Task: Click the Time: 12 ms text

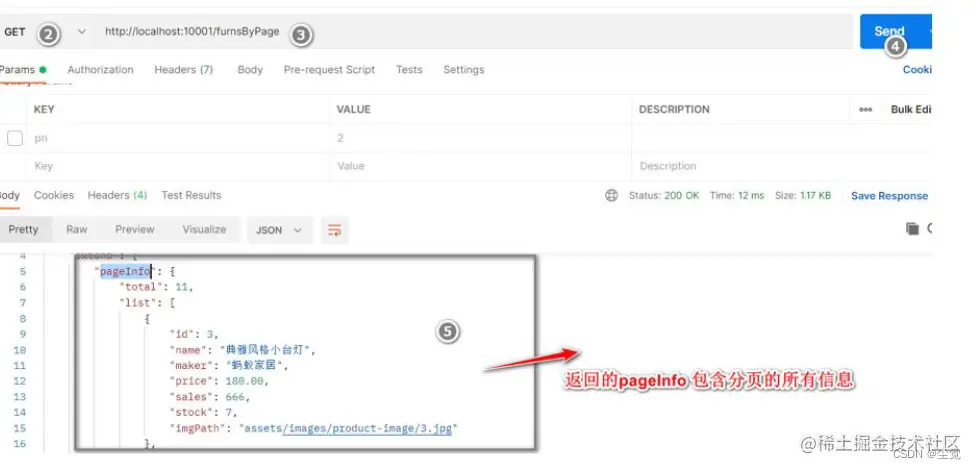Action: point(737,196)
